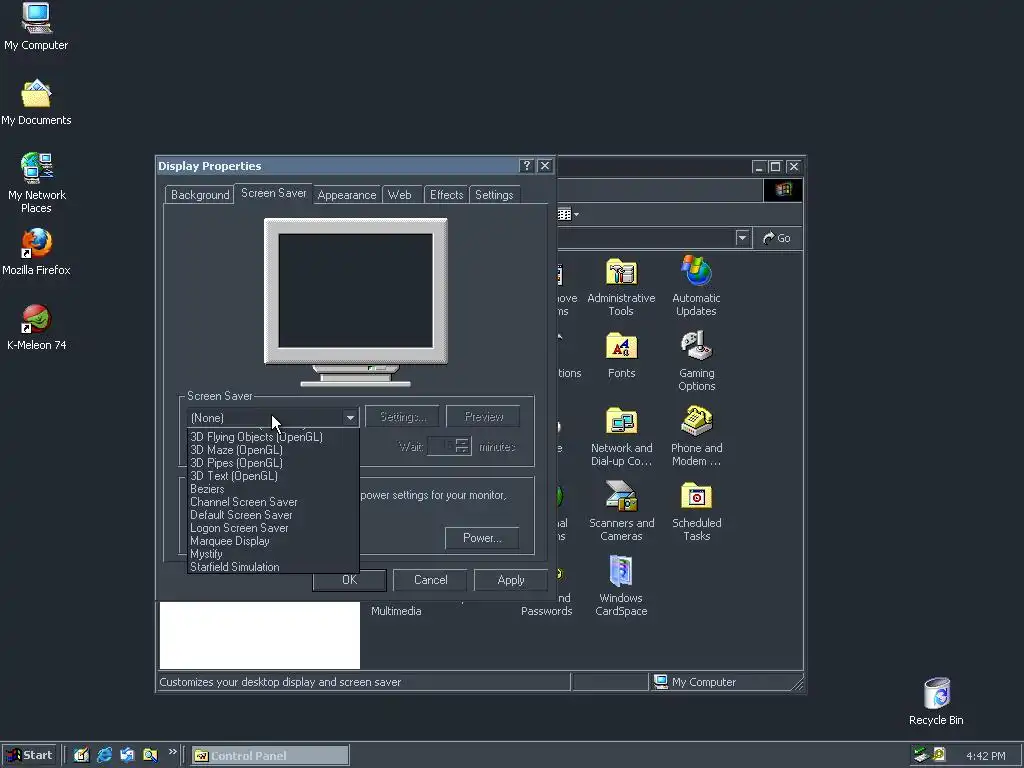Click the monitor preview image
Screen dimensions: 1024x768
356,302
